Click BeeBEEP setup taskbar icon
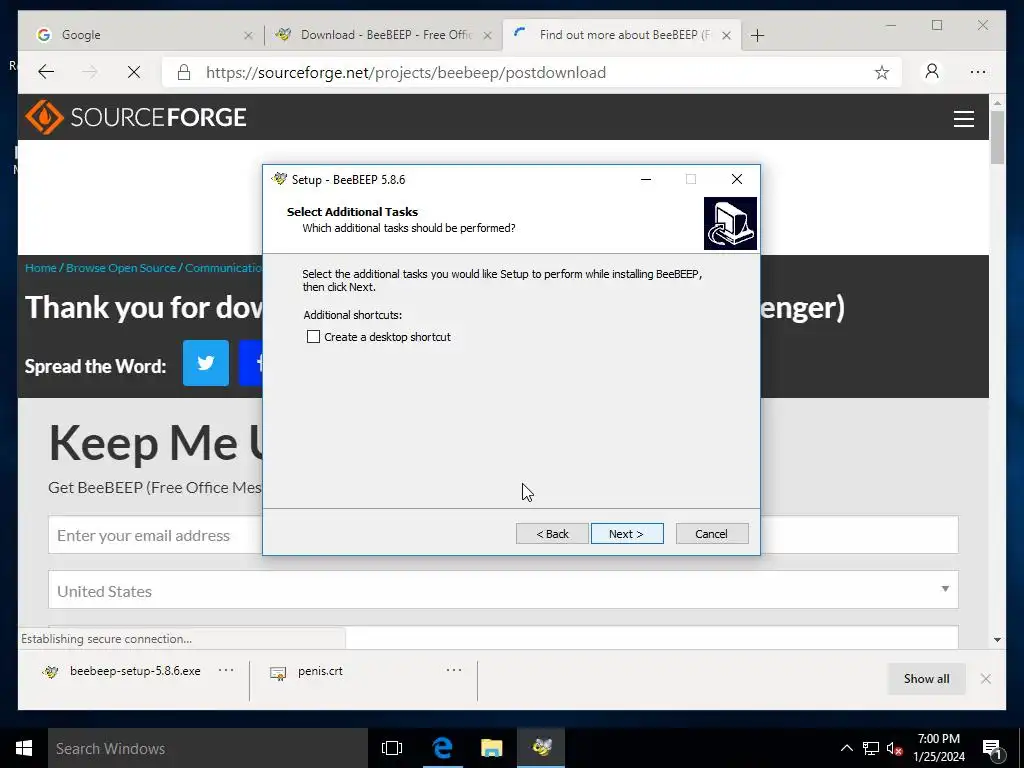This screenshot has height=768, width=1024. (x=541, y=748)
